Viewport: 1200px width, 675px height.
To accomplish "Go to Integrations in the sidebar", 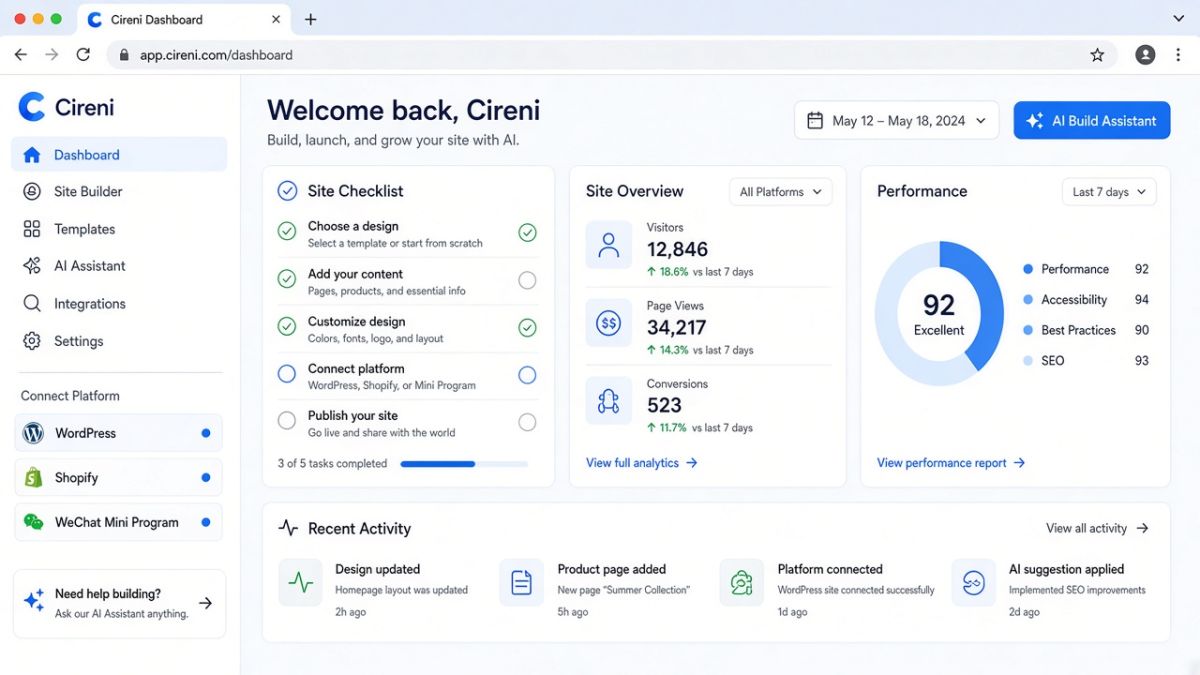I will pyautogui.click(x=119, y=304).
